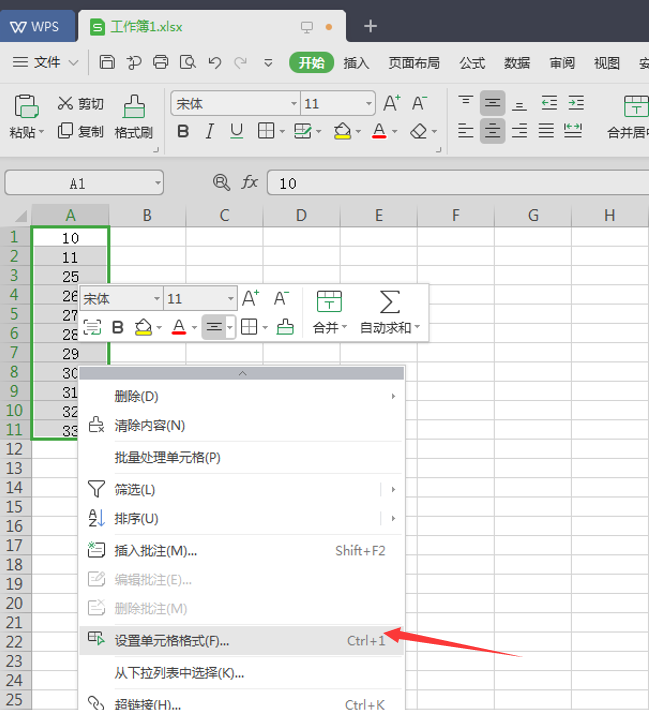Toggle Italic in ribbon
Screen dimensions: 650x710
tap(209, 131)
